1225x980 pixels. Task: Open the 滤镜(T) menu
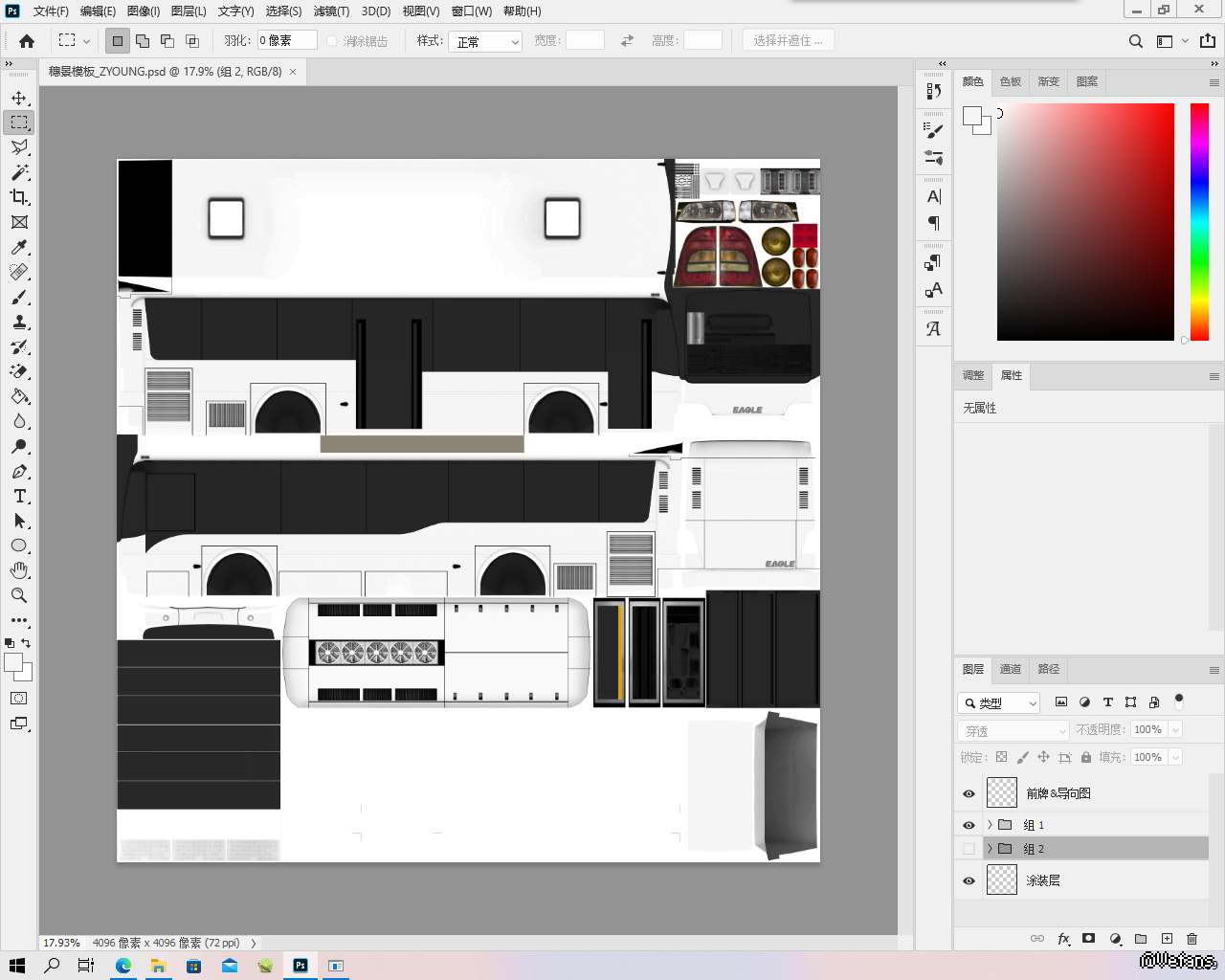point(331,11)
